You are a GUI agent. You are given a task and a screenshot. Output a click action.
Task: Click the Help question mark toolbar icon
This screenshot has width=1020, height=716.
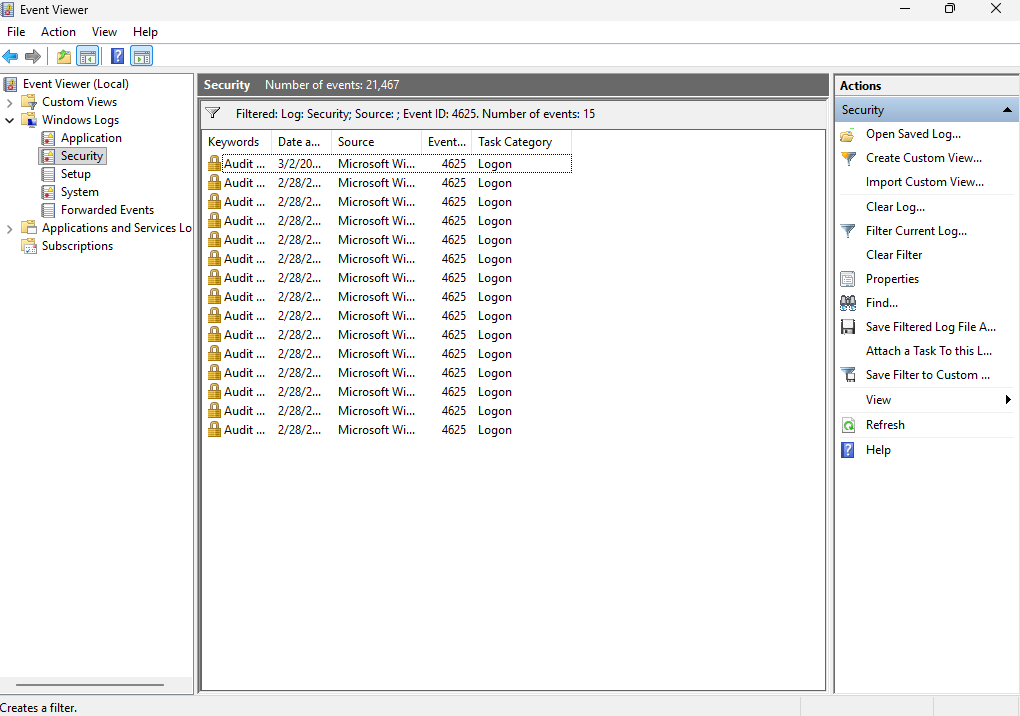[117, 56]
